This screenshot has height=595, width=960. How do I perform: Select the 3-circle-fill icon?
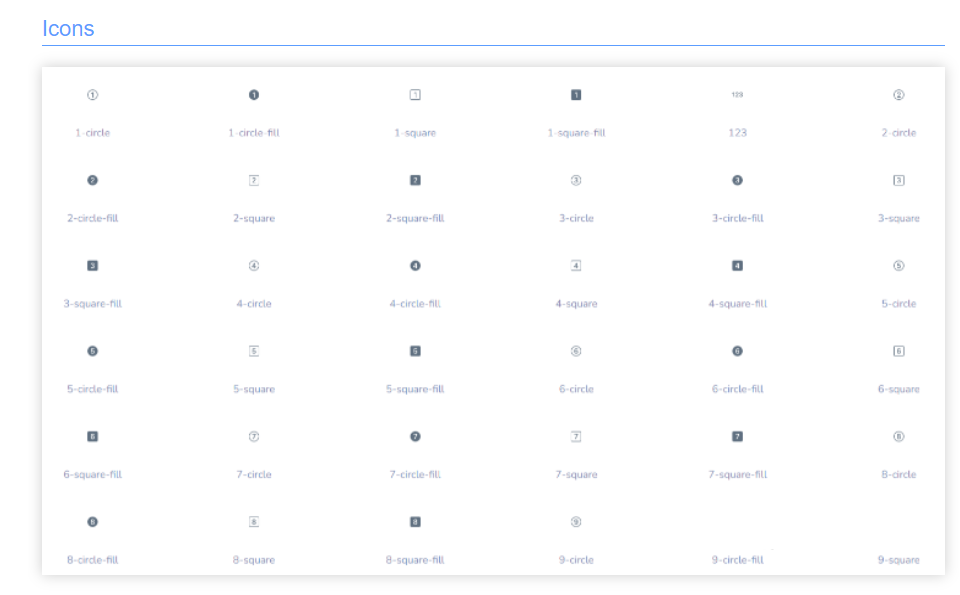[737, 180]
